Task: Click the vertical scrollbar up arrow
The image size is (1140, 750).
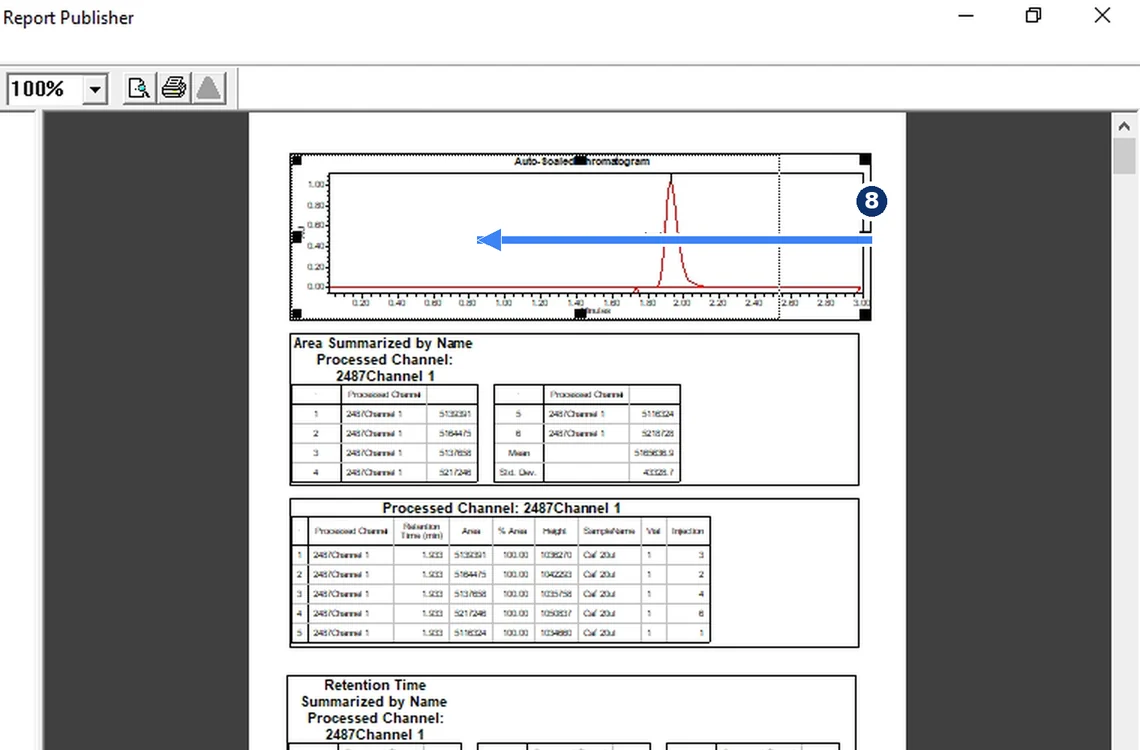Action: click(x=1124, y=126)
